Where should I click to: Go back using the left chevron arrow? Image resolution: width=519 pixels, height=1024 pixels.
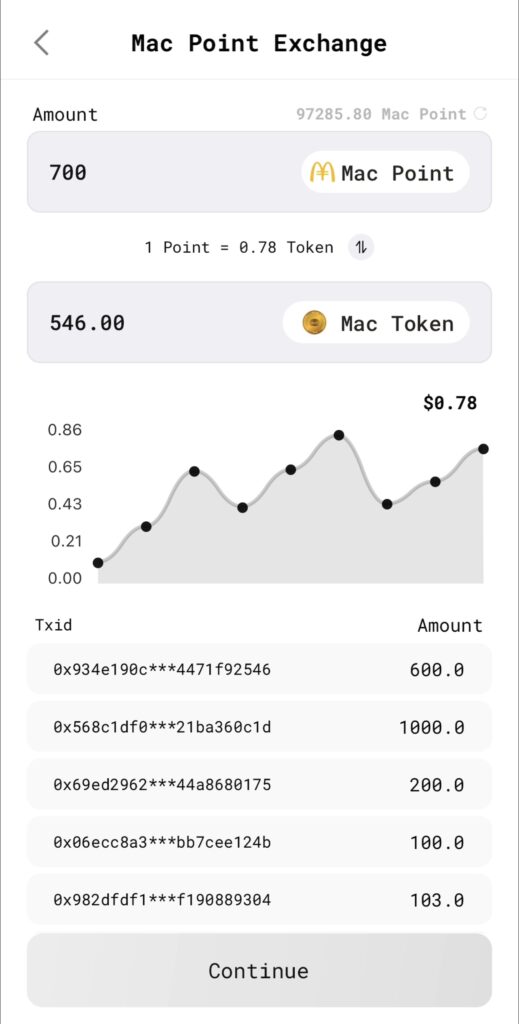pyautogui.click(x=41, y=43)
